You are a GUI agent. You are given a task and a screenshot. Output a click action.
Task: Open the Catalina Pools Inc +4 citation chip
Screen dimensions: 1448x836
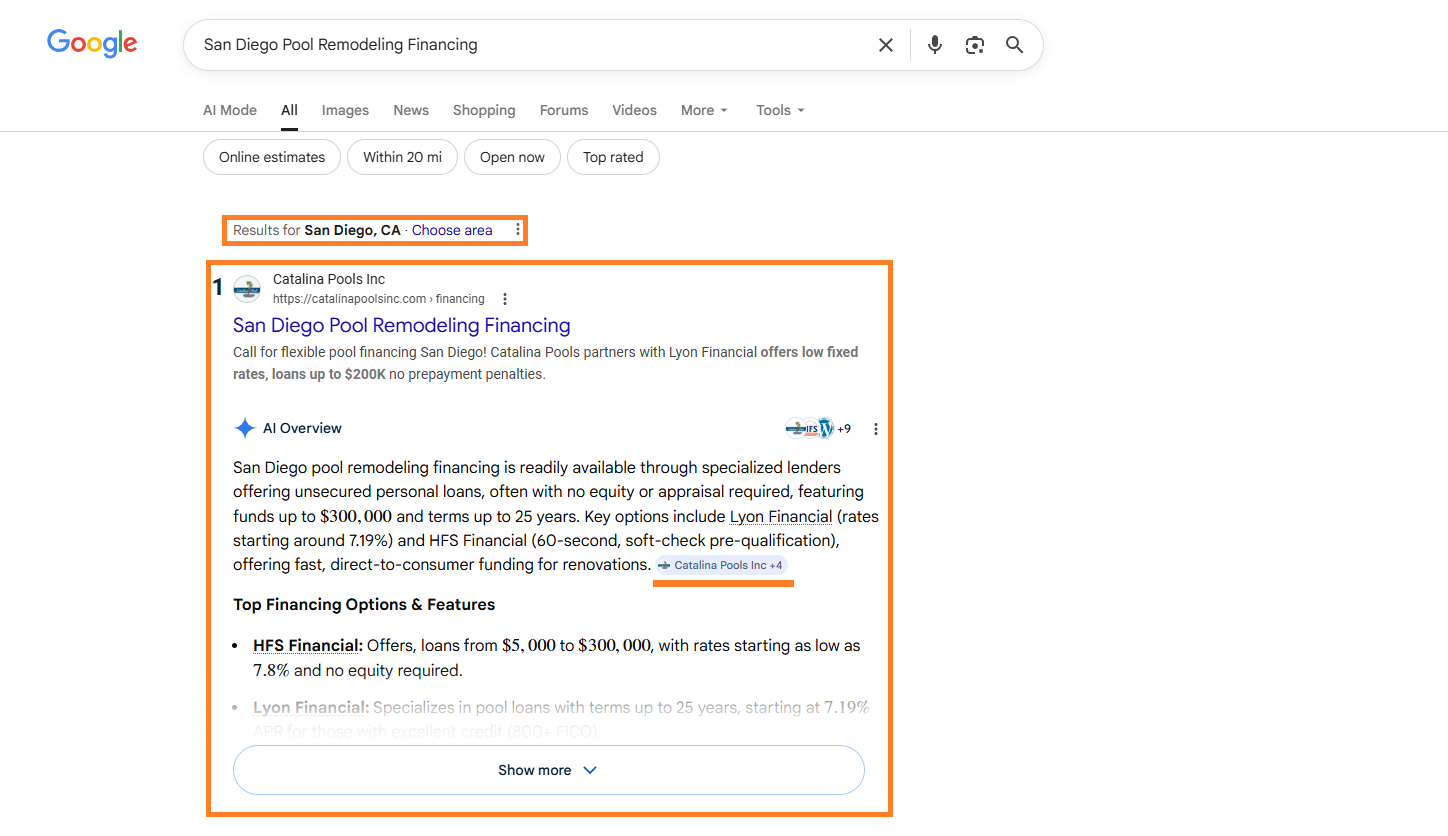pos(722,565)
